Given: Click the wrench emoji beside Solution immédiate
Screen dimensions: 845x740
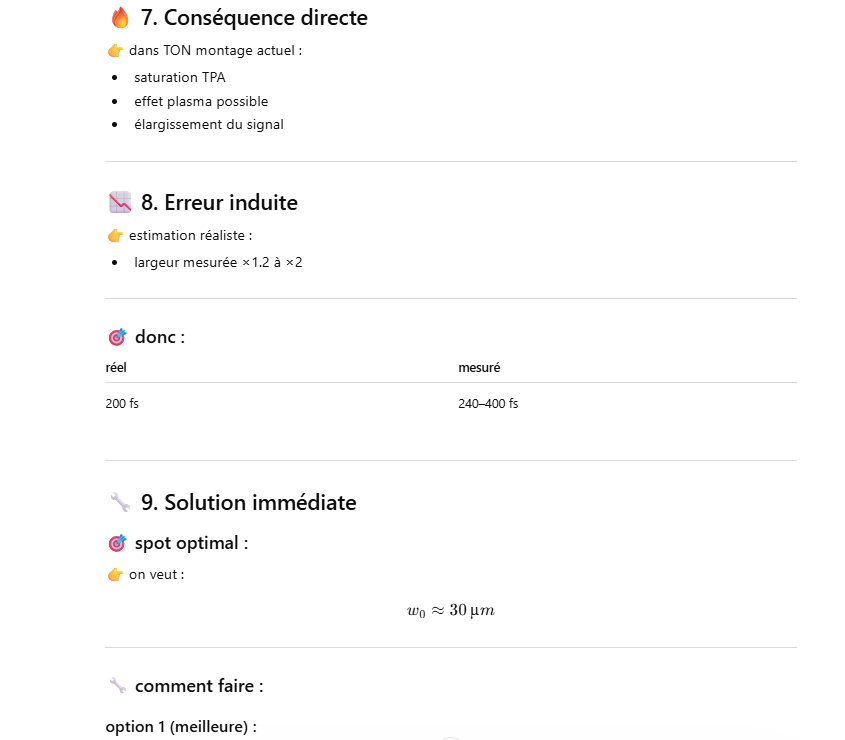Looking at the screenshot, I should (120, 502).
